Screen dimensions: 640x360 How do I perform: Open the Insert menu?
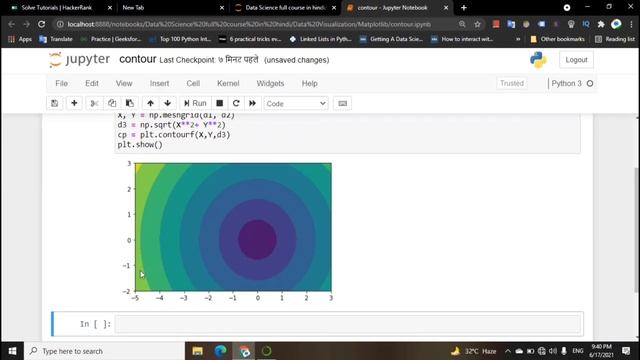(159, 83)
